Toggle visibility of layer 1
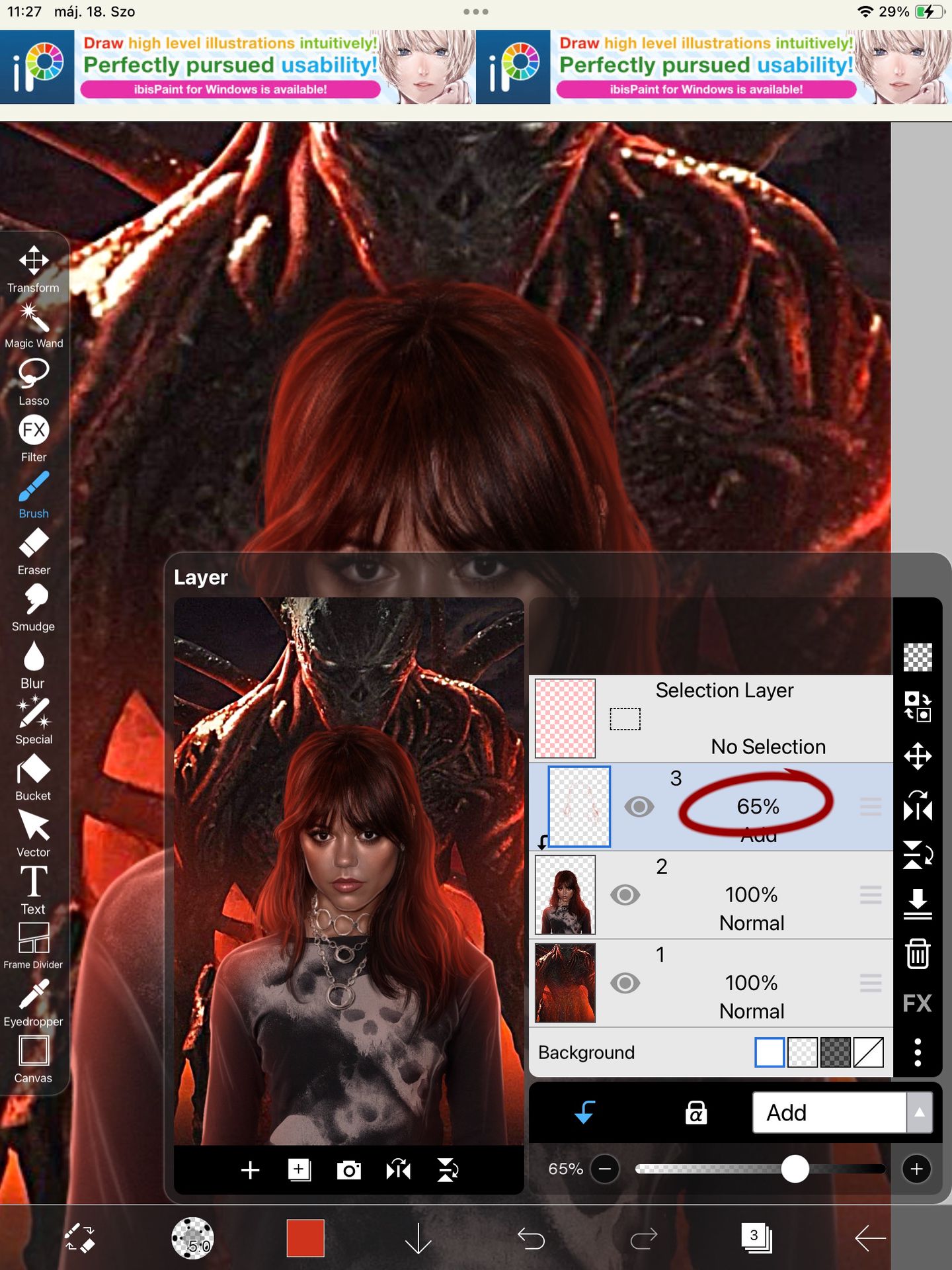This screenshot has height=1270, width=952. point(625,983)
